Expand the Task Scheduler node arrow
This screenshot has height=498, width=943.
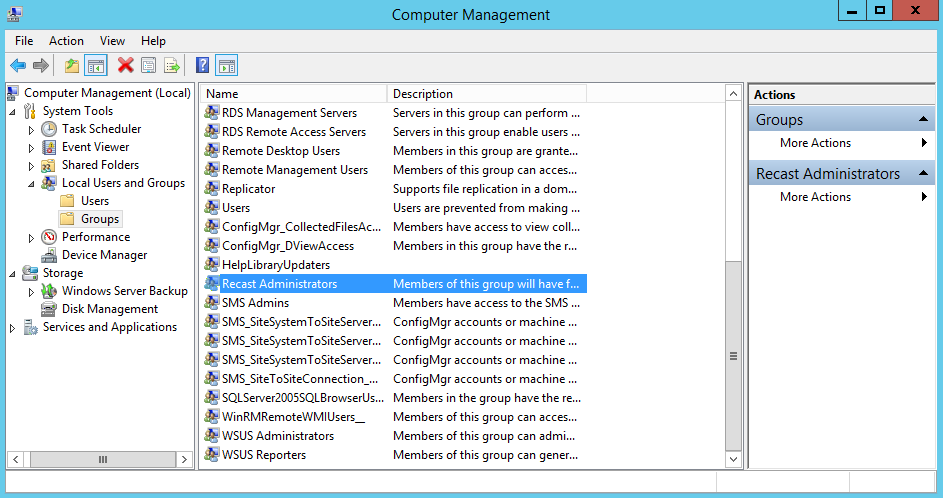click(x=31, y=130)
